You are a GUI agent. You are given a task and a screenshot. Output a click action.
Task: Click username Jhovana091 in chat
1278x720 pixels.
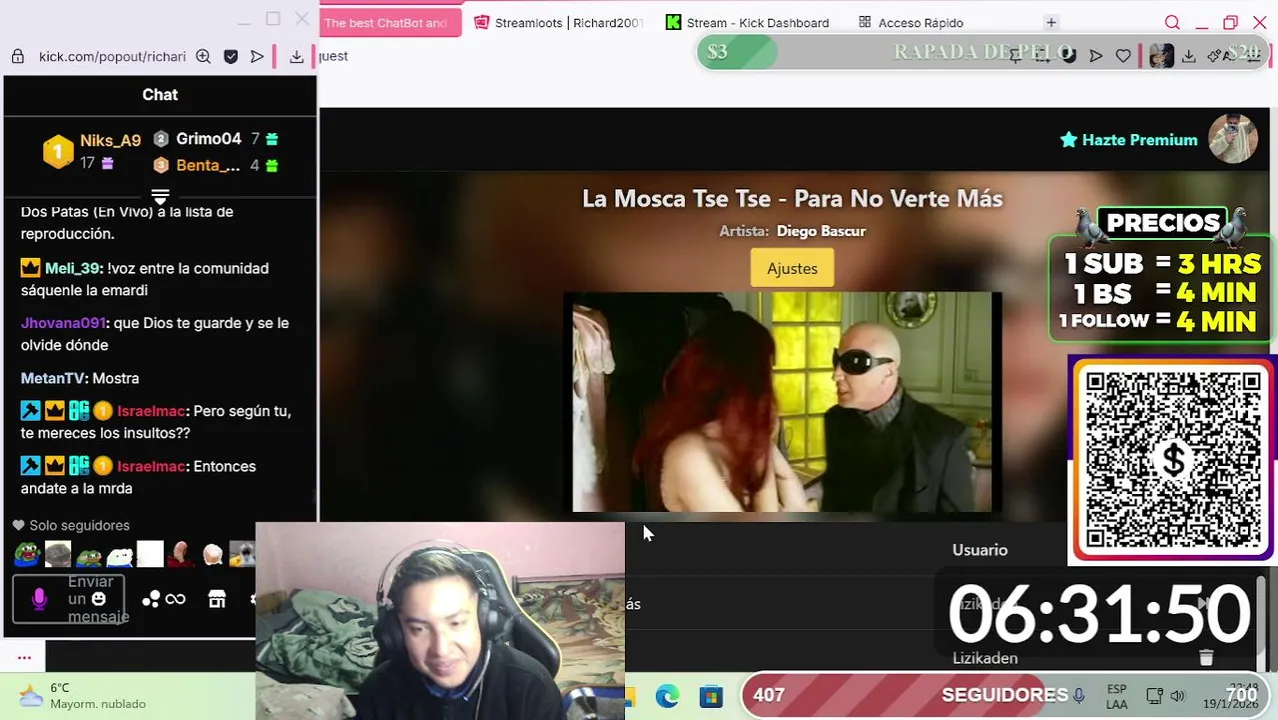click(x=63, y=323)
